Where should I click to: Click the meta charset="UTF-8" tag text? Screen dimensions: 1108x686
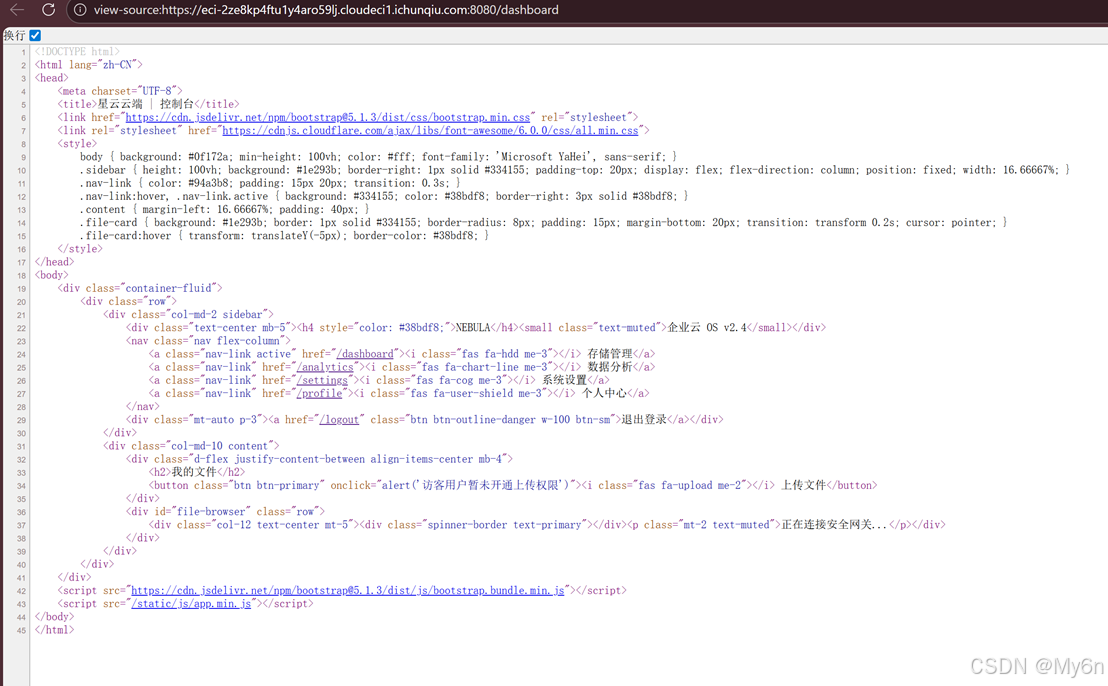(120, 91)
